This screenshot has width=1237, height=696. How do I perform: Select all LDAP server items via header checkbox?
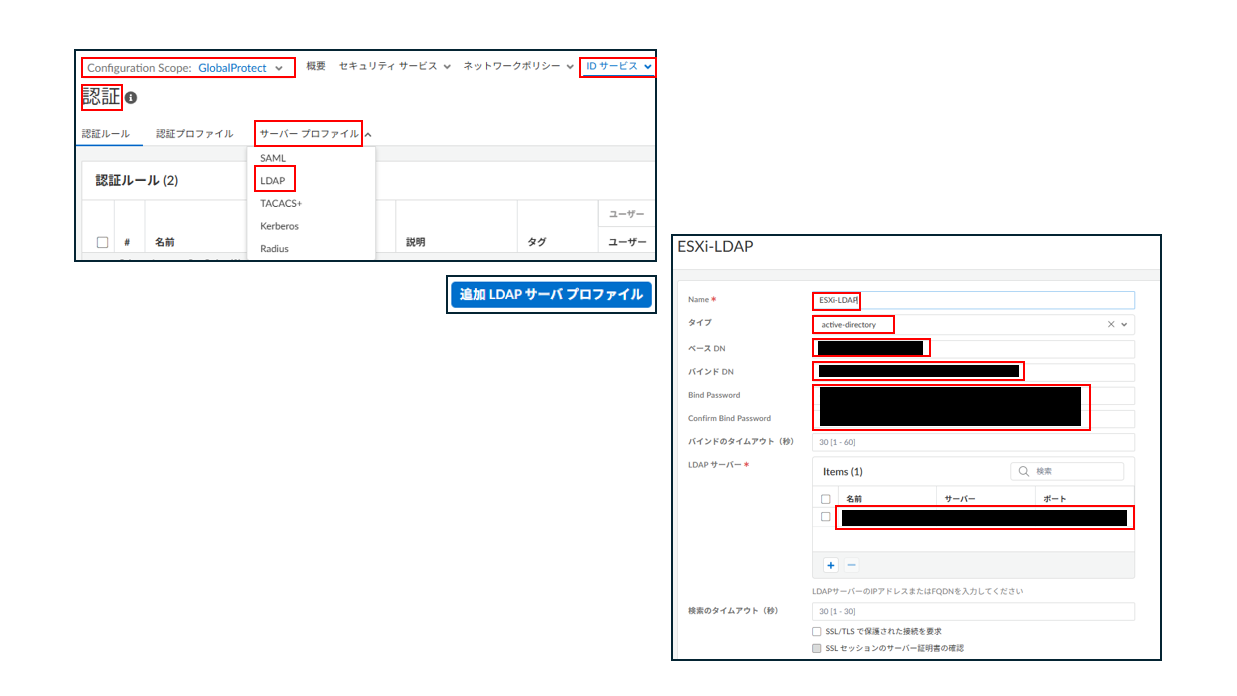(825, 498)
